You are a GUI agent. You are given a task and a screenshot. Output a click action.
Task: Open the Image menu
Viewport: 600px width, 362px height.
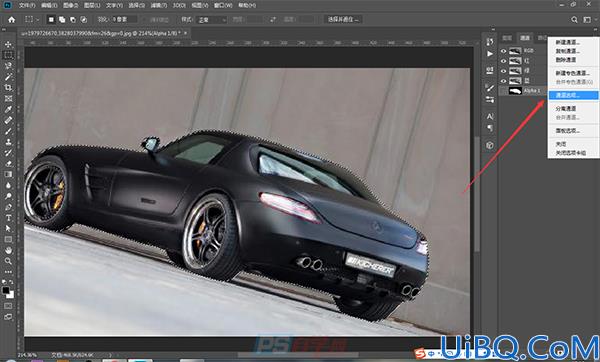point(70,5)
